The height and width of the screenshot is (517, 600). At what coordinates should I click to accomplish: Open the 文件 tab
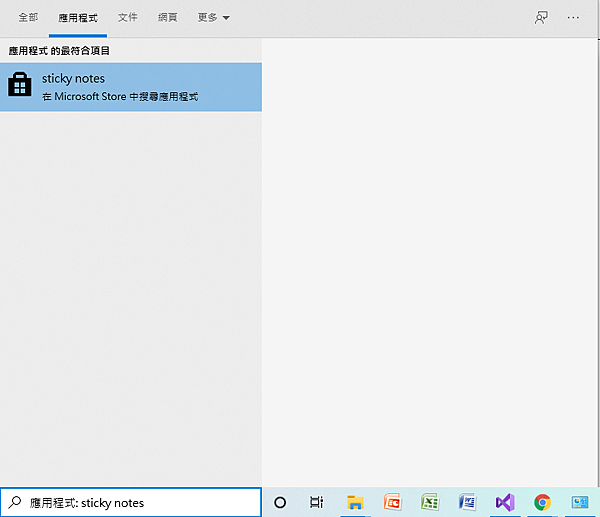pyautogui.click(x=127, y=18)
